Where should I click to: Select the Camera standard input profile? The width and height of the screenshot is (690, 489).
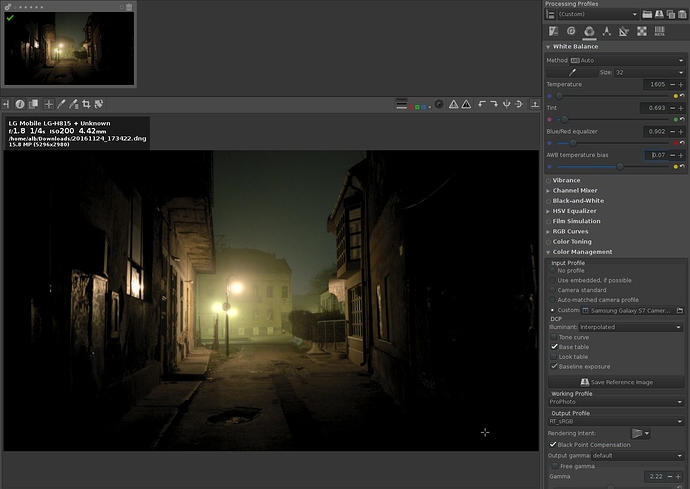[552, 290]
